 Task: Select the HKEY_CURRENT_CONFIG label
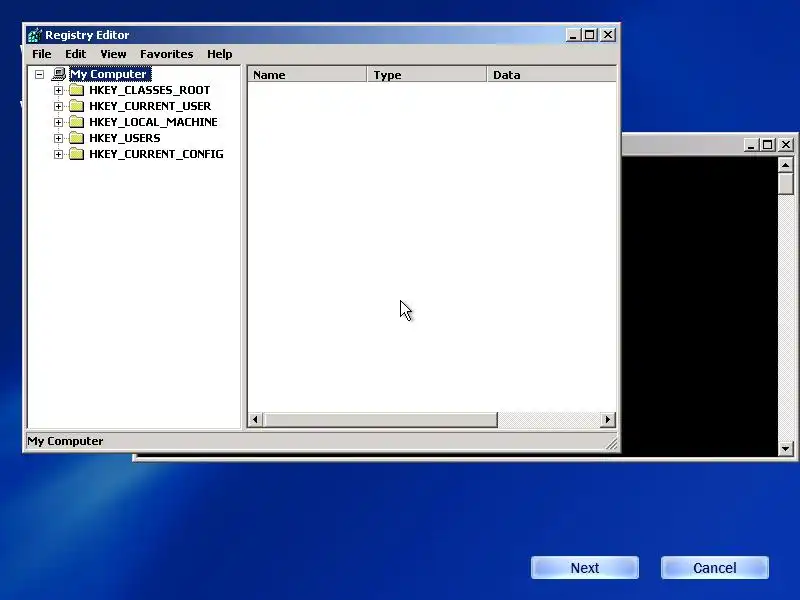156,154
